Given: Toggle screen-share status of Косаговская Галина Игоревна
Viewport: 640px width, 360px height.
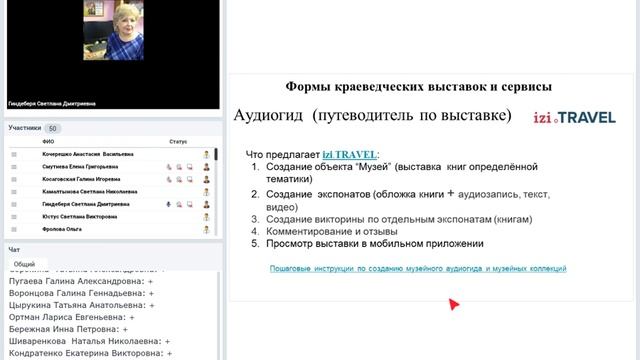Looking at the screenshot, I should 190,180.
